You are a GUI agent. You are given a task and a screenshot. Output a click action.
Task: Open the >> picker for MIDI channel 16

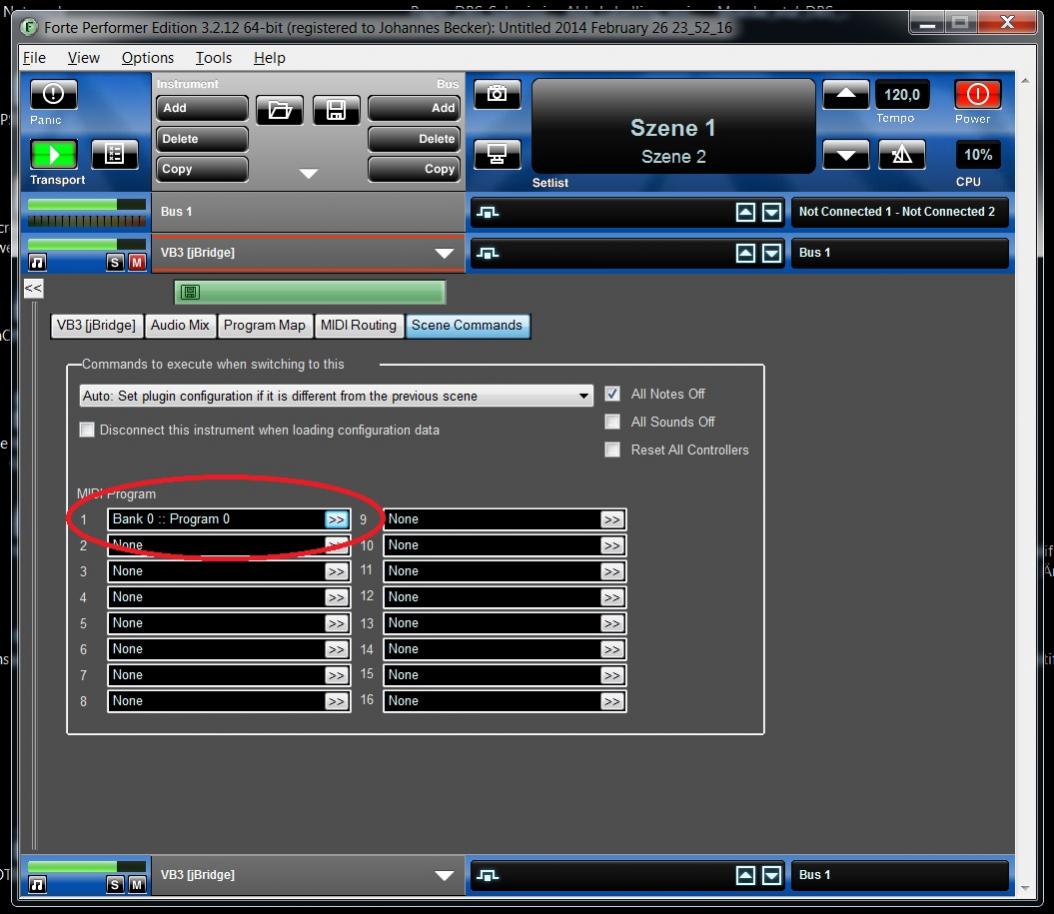[x=612, y=702]
